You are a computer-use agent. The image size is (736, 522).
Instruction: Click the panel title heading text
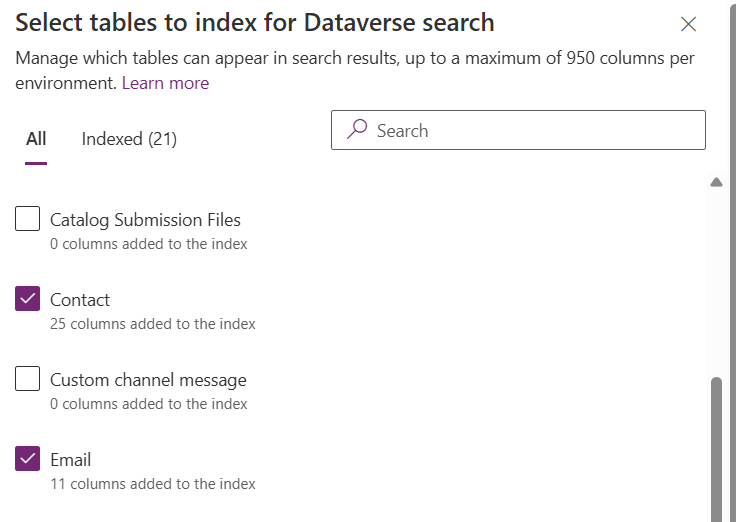click(x=255, y=22)
